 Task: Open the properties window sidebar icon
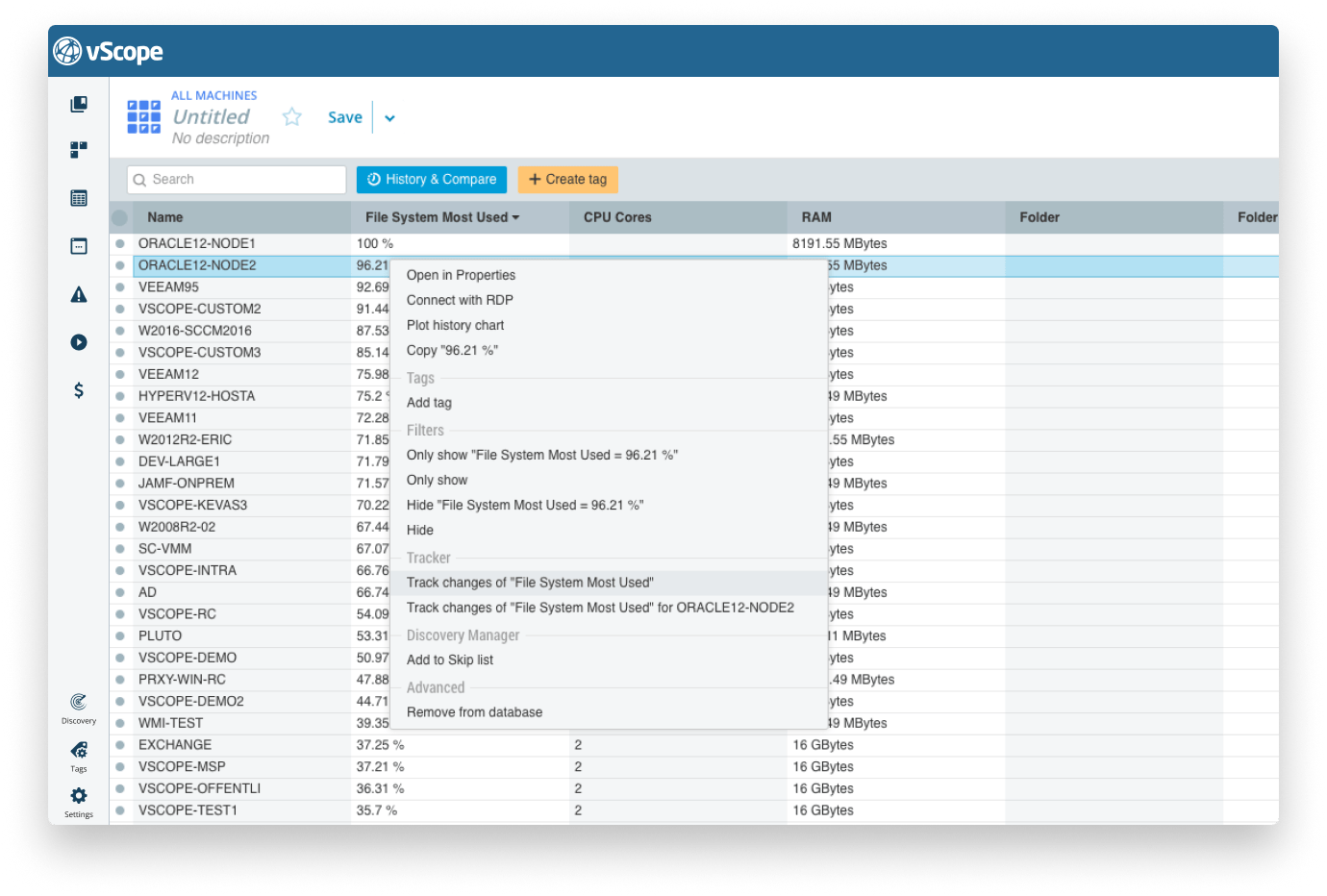pos(79,246)
